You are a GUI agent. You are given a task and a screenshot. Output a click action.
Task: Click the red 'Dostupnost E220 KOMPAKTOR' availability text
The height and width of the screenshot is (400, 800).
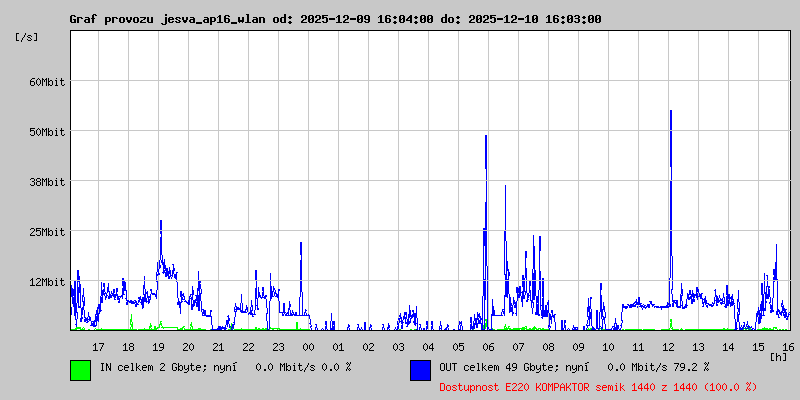598,386
